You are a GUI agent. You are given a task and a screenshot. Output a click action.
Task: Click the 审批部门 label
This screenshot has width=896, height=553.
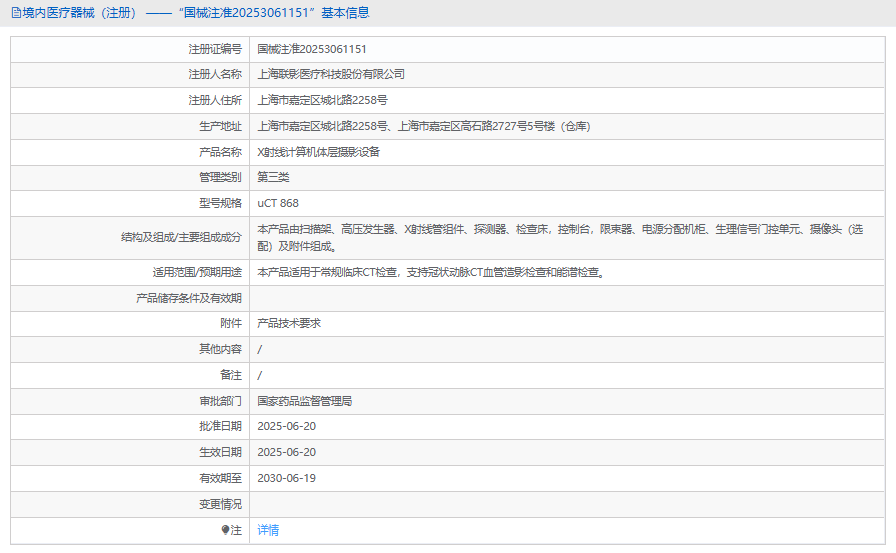tap(221, 401)
